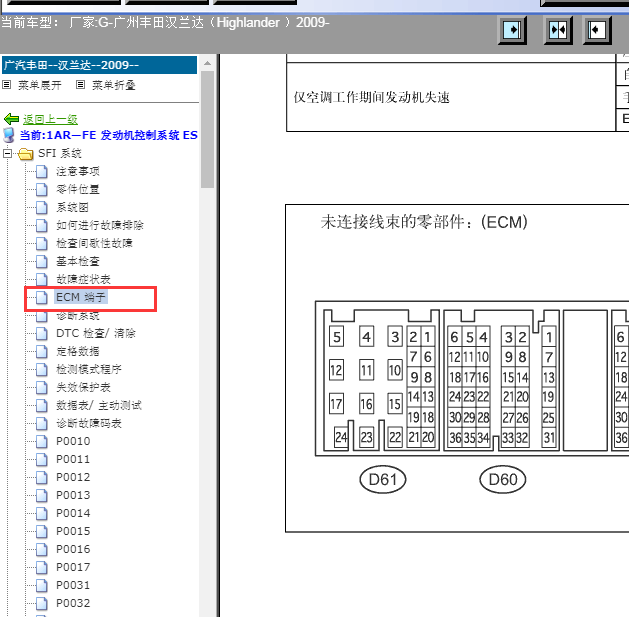
Task: Open the P0011 trouble code page
Action: coord(73,459)
